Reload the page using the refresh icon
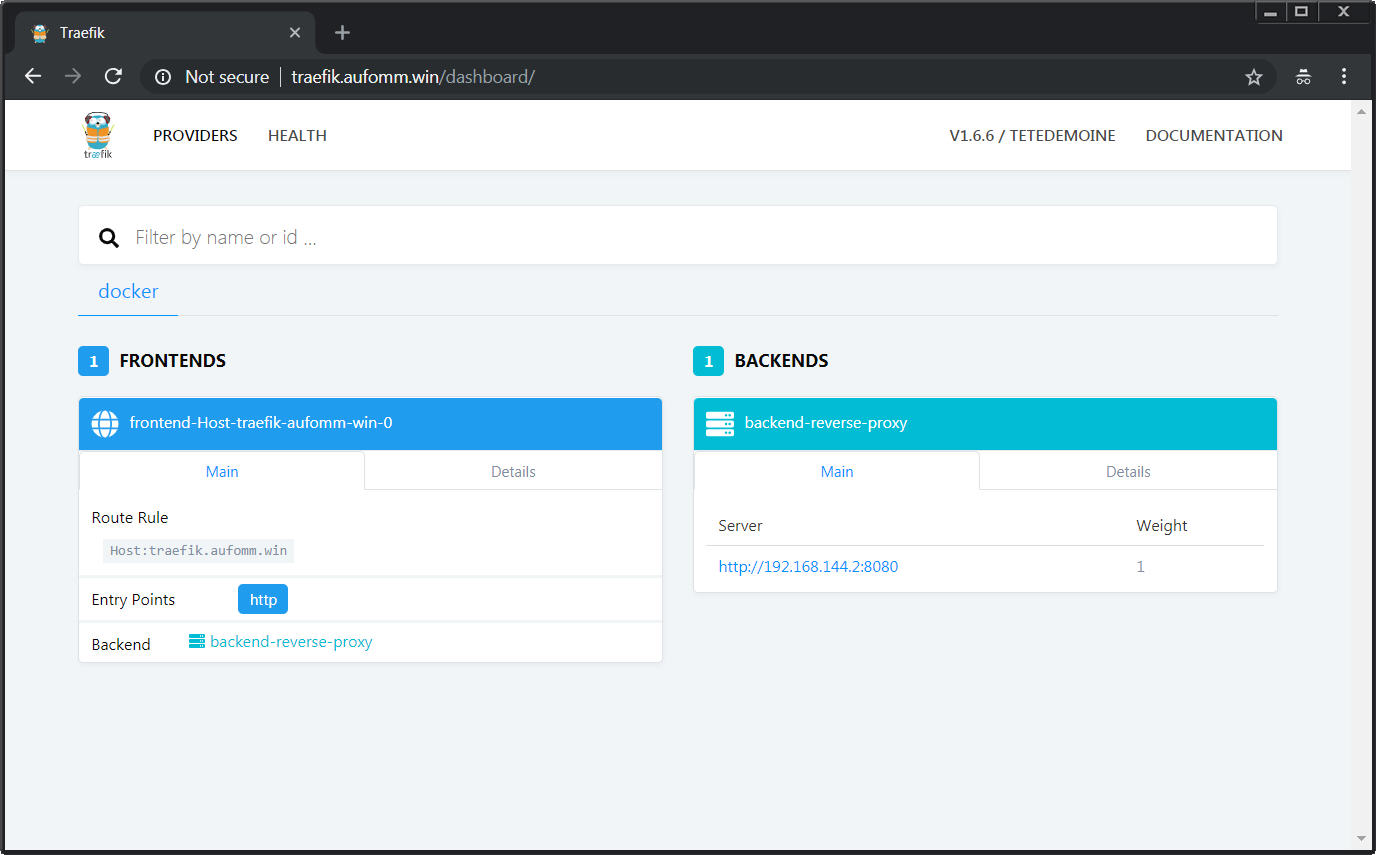 [x=114, y=77]
